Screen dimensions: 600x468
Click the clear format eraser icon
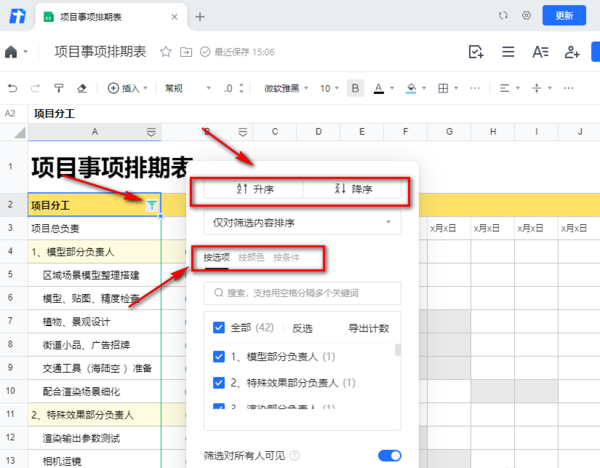(x=82, y=88)
